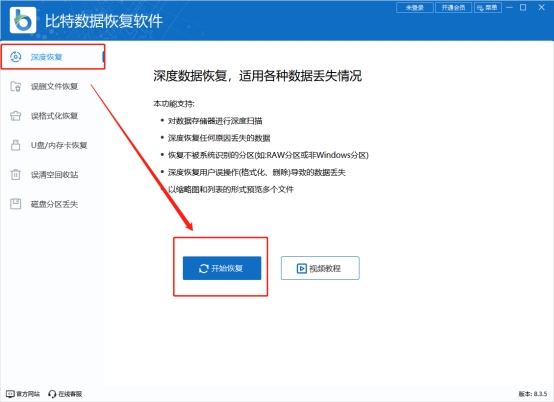Select the 误清空回收站 sidebar item
The height and width of the screenshot is (402, 554).
pyautogui.click(x=53, y=175)
